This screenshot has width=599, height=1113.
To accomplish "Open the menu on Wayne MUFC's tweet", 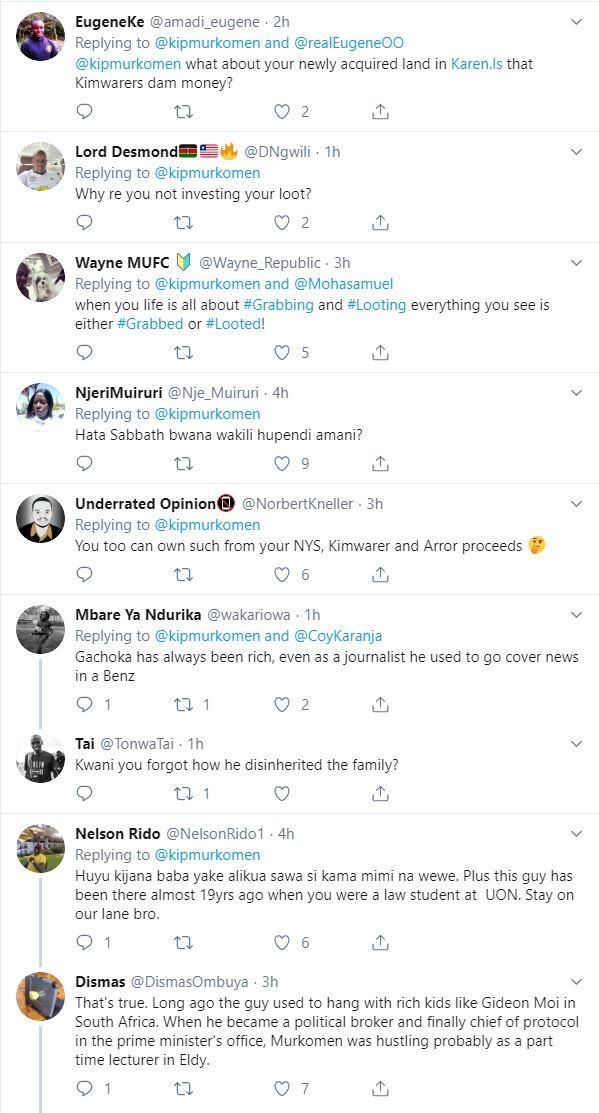I will 577,264.
